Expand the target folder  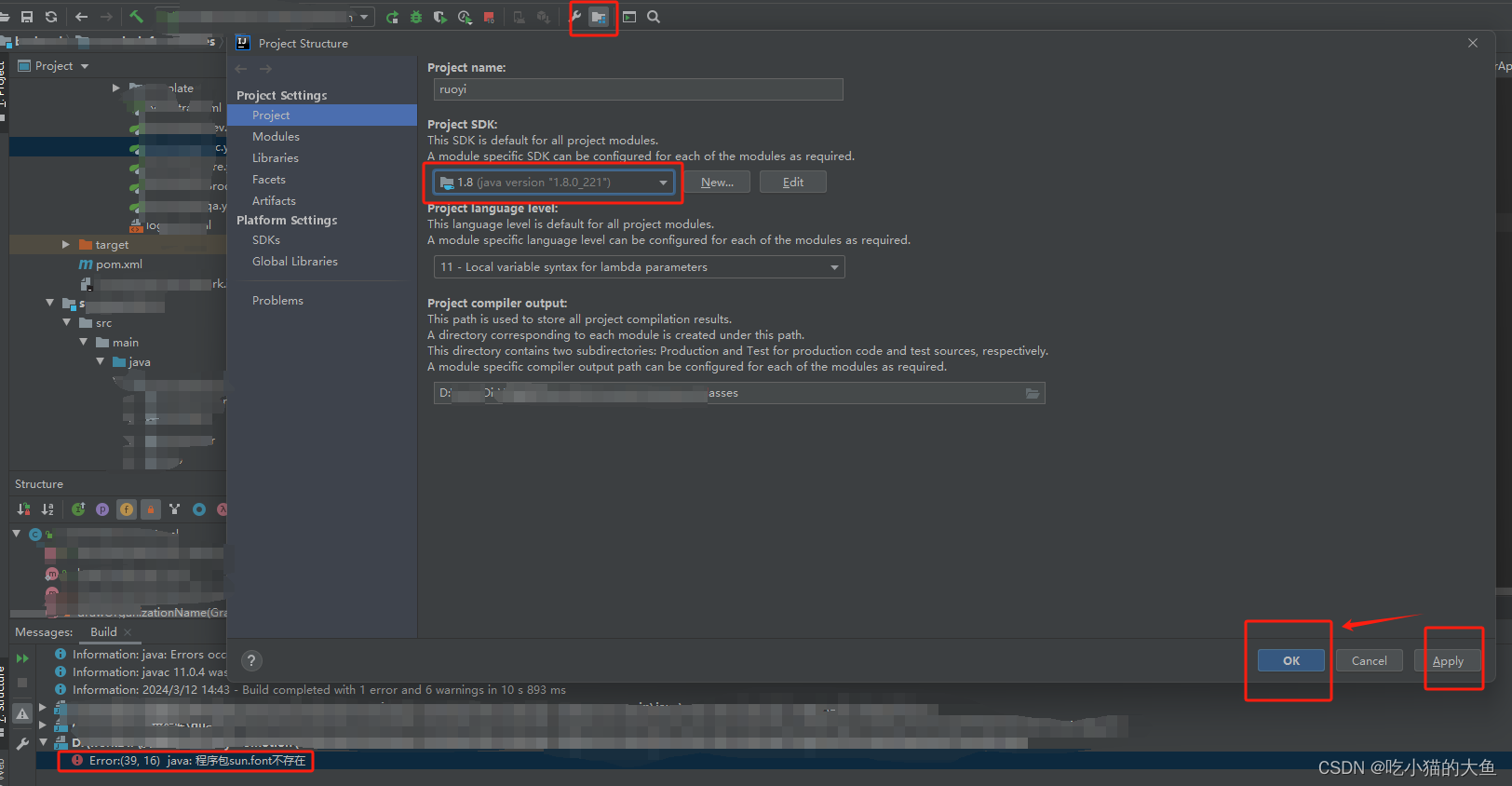[x=66, y=244]
